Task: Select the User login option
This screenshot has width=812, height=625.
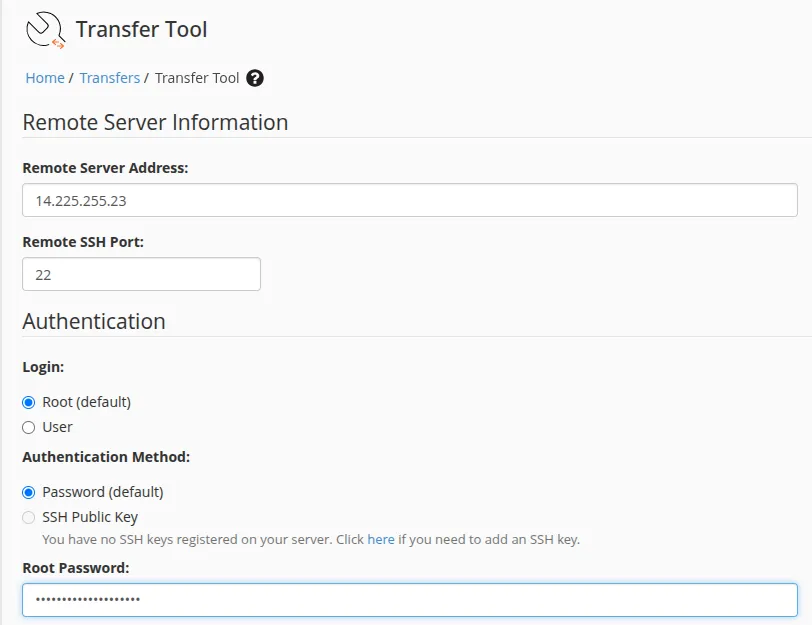Action: [x=28, y=427]
